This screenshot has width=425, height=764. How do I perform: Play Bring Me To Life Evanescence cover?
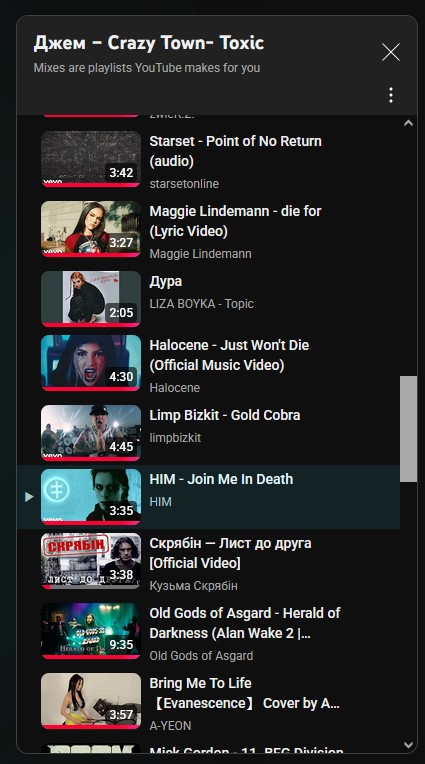tap(245, 693)
